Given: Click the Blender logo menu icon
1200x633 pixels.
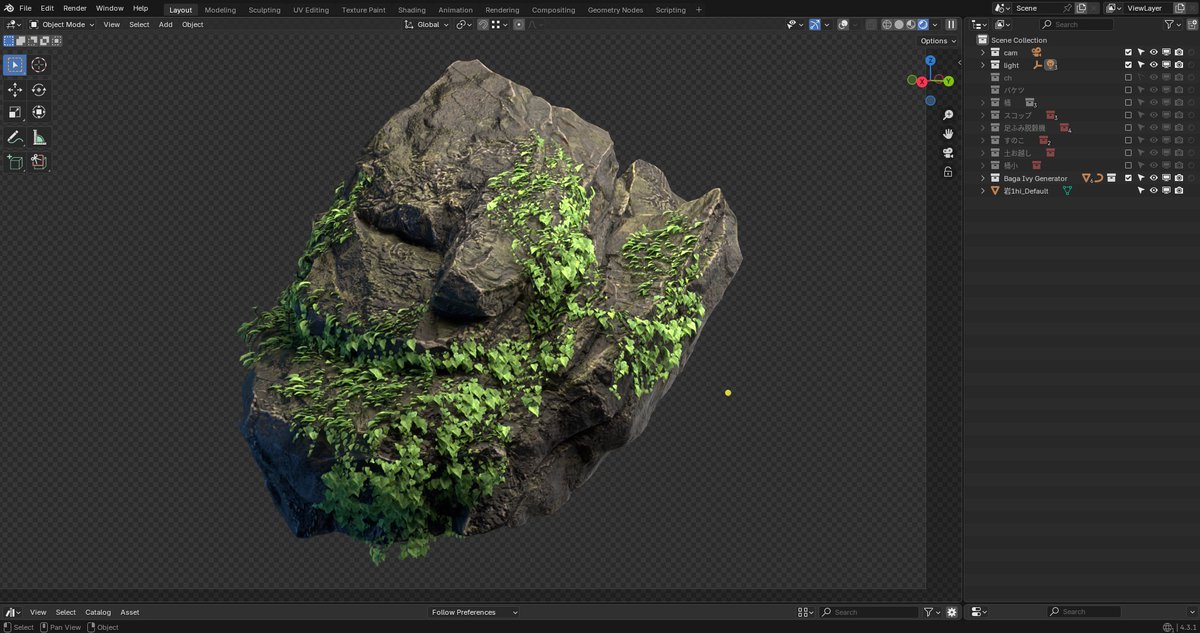Looking at the screenshot, I should (x=8, y=8).
